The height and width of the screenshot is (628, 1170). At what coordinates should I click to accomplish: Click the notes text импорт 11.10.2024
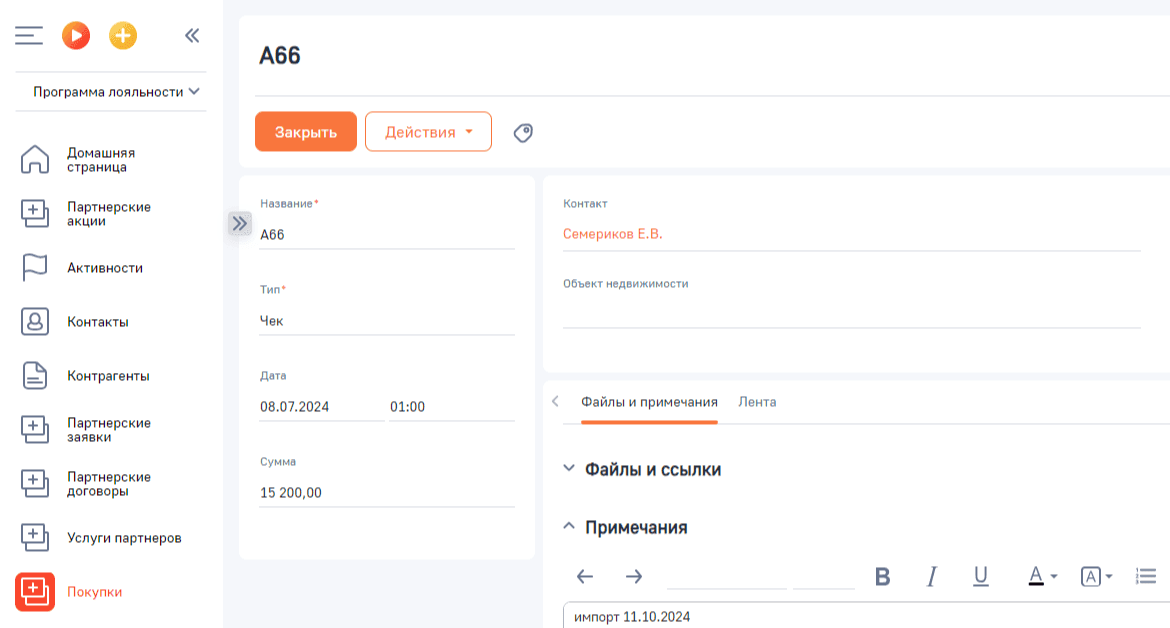click(632, 617)
